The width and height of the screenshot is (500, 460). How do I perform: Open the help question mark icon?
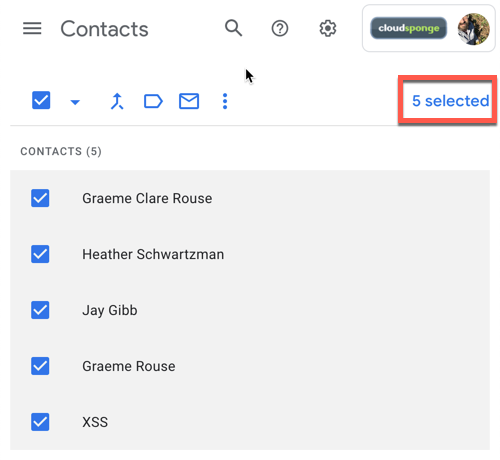point(280,29)
